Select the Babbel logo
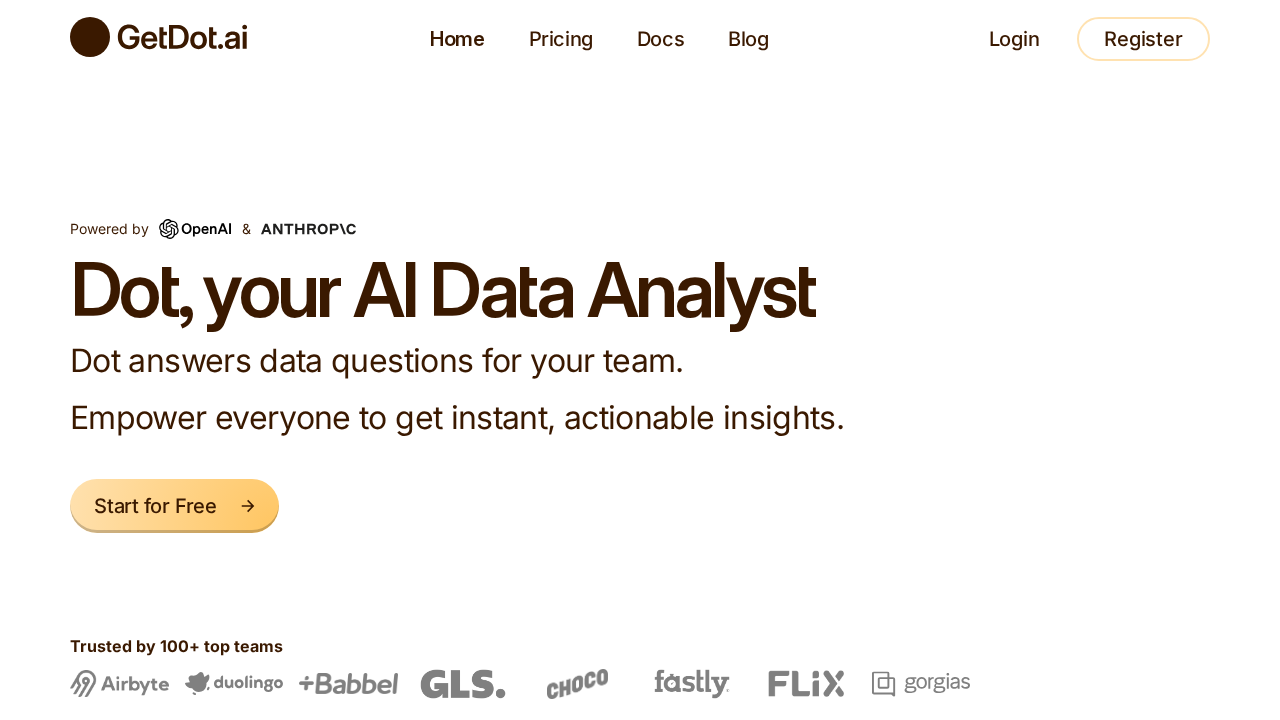This screenshot has width=1280, height=720. (x=348, y=683)
